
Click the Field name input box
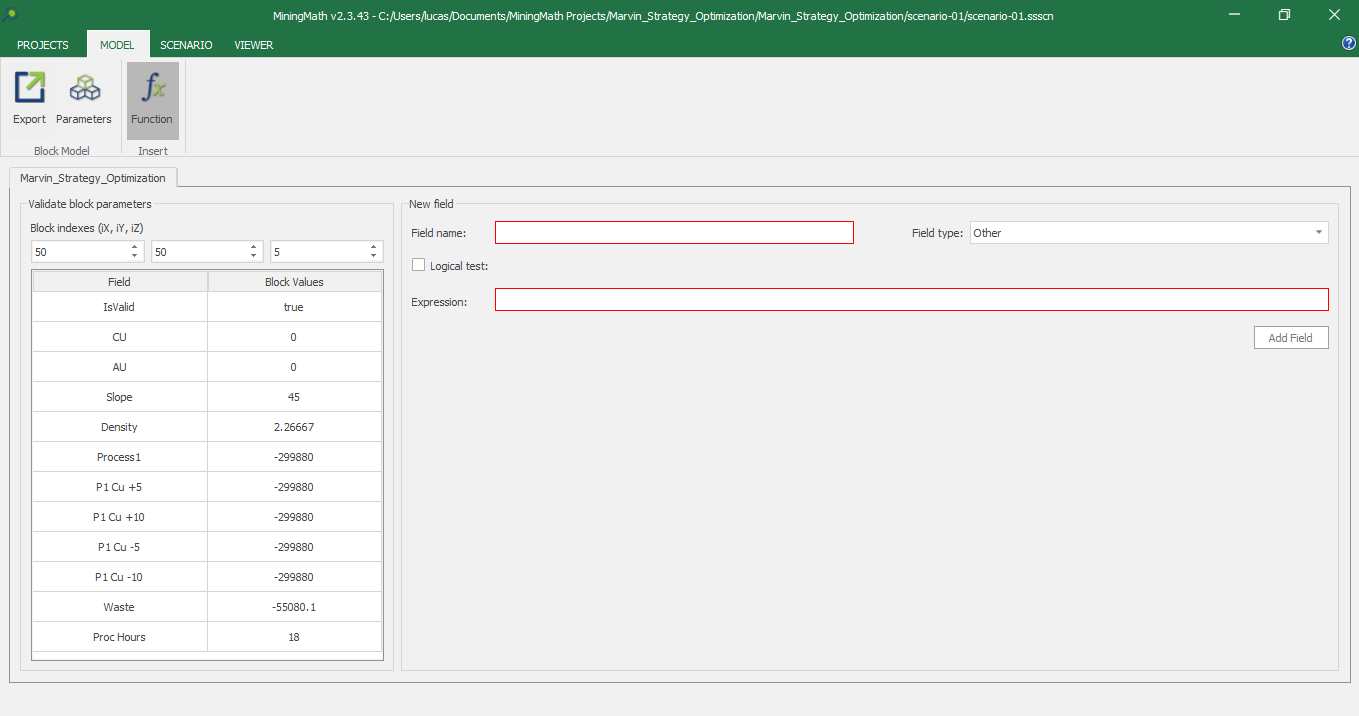pos(674,233)
